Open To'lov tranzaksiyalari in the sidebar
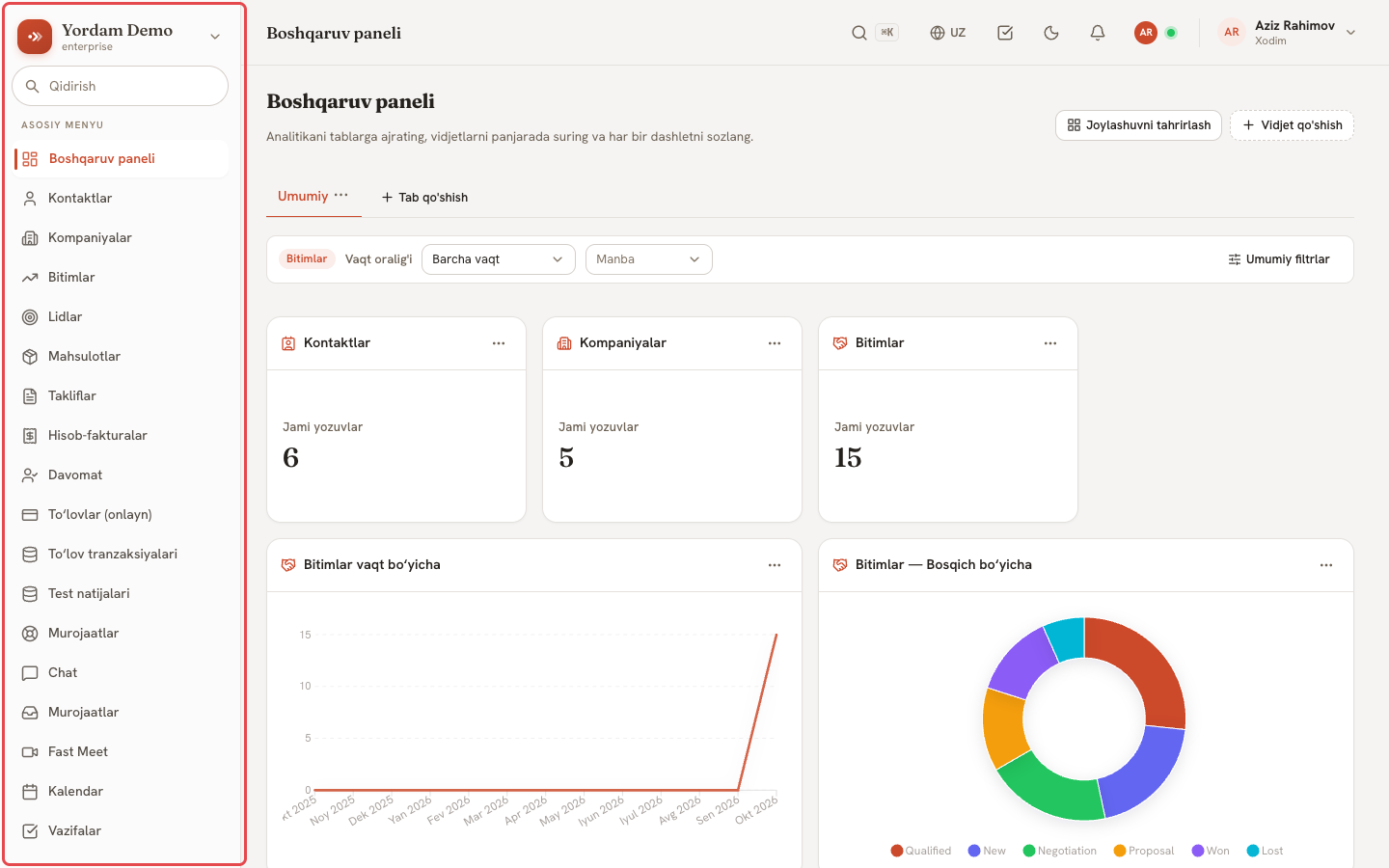The height and width of the screenshot is (868, 1389). (x=121, y=554)
